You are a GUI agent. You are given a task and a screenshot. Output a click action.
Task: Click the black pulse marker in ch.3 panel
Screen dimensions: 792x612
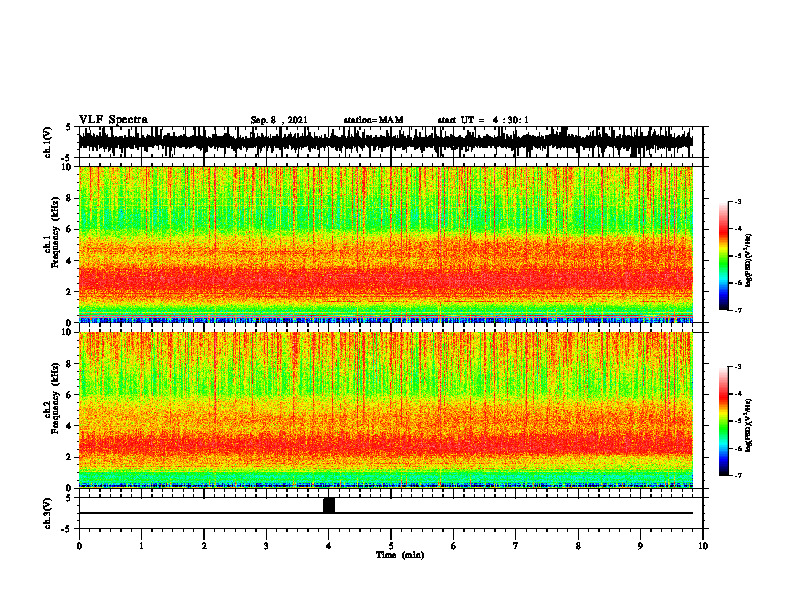pyautogui.click(x=329, y=505)
